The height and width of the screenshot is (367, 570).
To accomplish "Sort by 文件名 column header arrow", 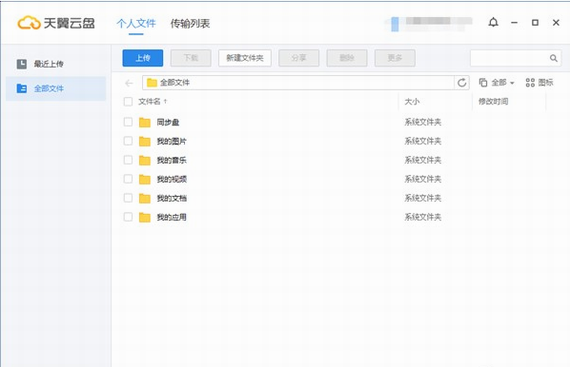I will click(x=165, y=101).
